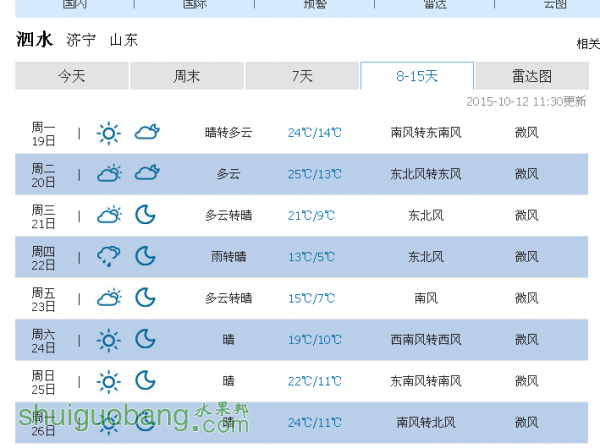The height and width of the screenshot is (448, 600).
Task: Click the temperature 24℃/11℃
Action: [315, 422]
